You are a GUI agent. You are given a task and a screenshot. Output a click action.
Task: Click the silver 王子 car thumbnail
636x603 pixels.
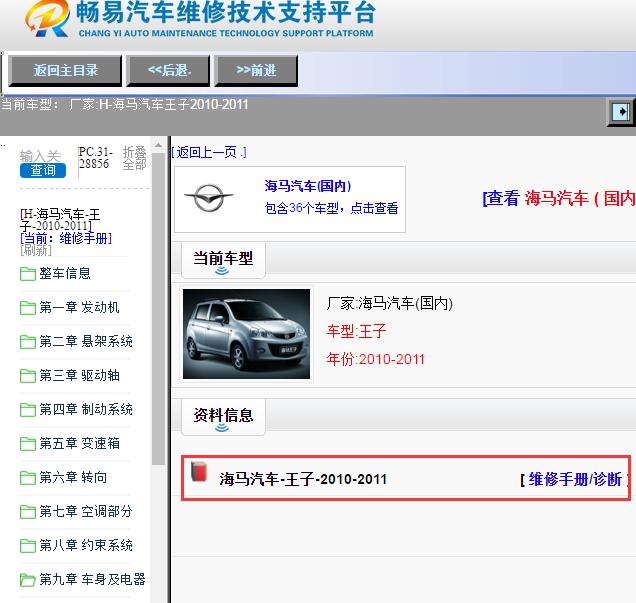246,334
